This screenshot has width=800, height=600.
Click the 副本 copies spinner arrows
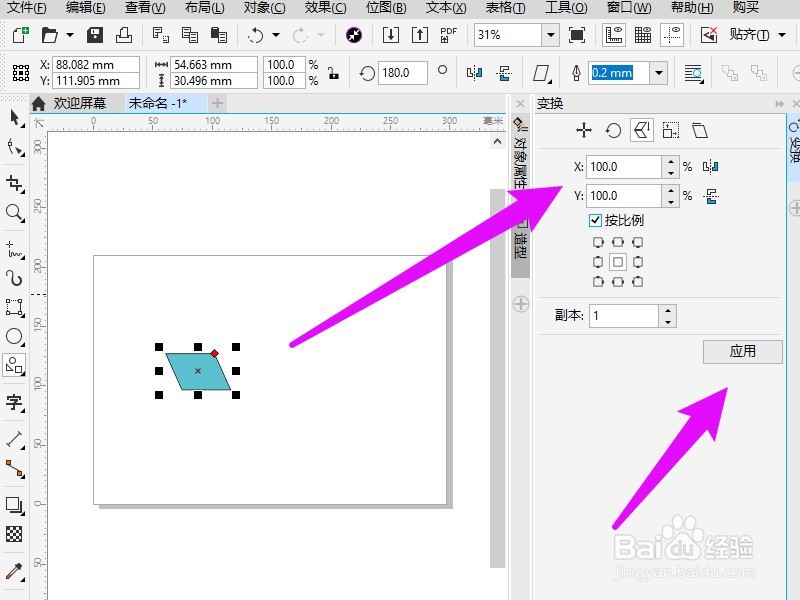point(668,316)
